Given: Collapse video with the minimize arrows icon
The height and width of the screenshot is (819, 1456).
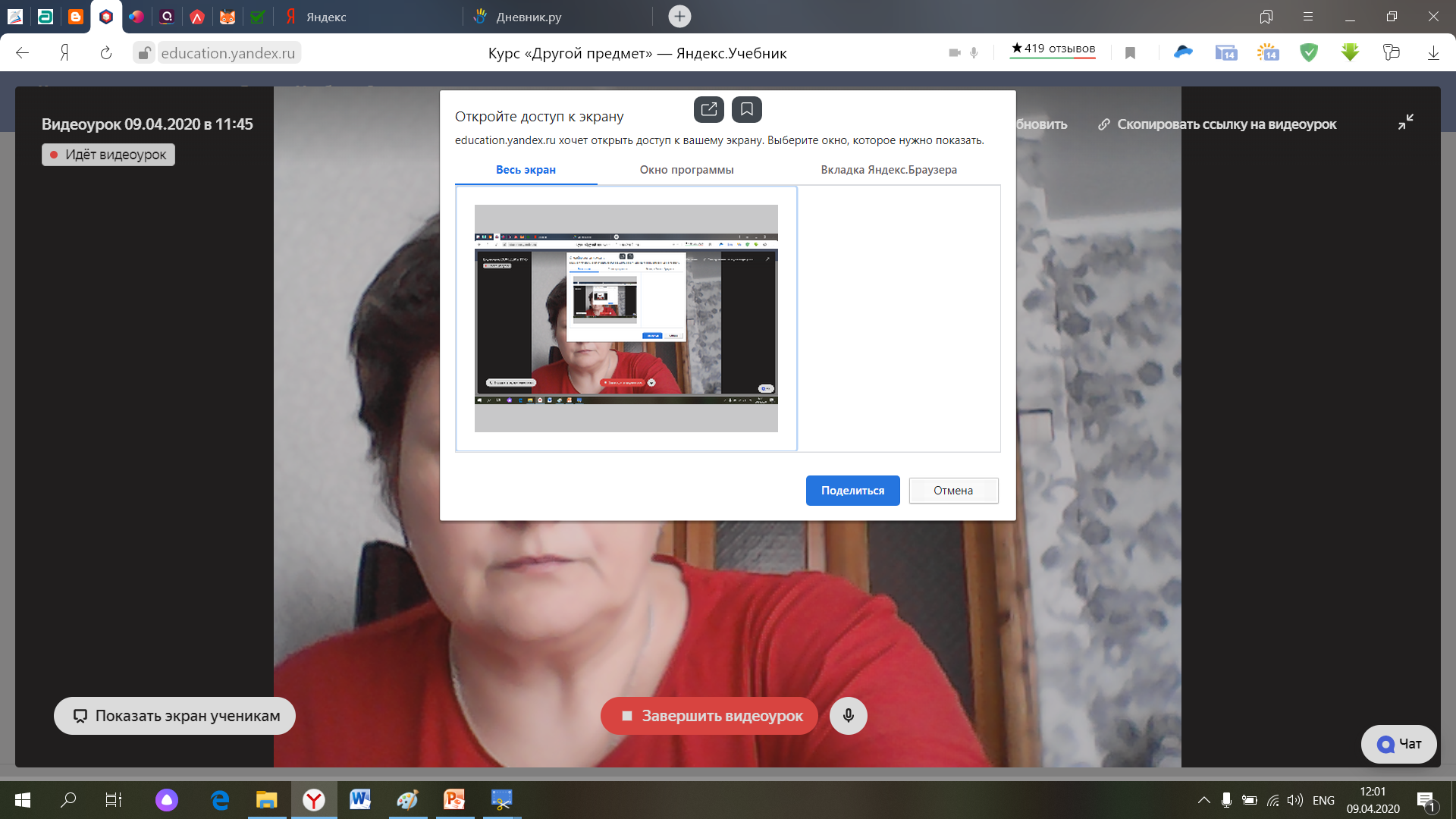Looking at the screenshot, I should 1405,122.
